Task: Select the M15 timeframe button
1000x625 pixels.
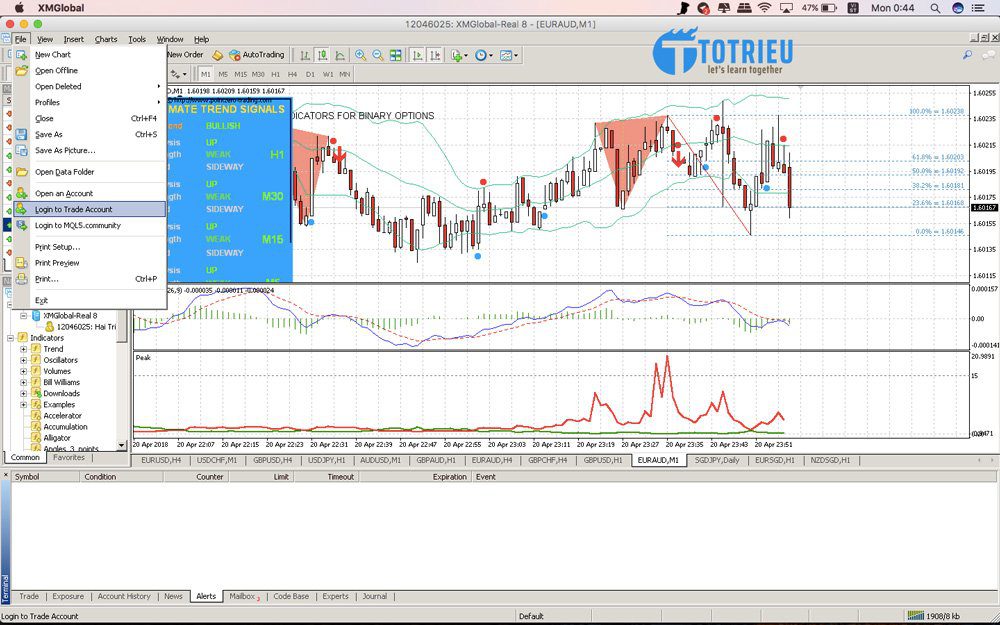Action: [x=240, y=75]
